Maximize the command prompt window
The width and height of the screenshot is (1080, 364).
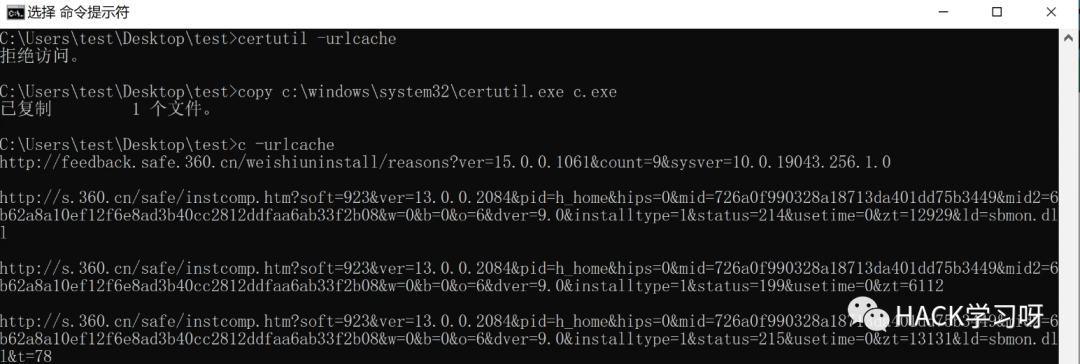996,12
